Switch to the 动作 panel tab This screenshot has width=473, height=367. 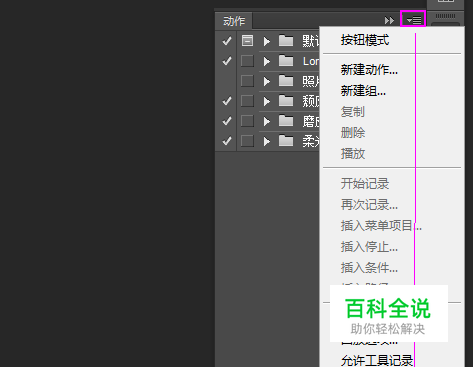click(234, 21)
